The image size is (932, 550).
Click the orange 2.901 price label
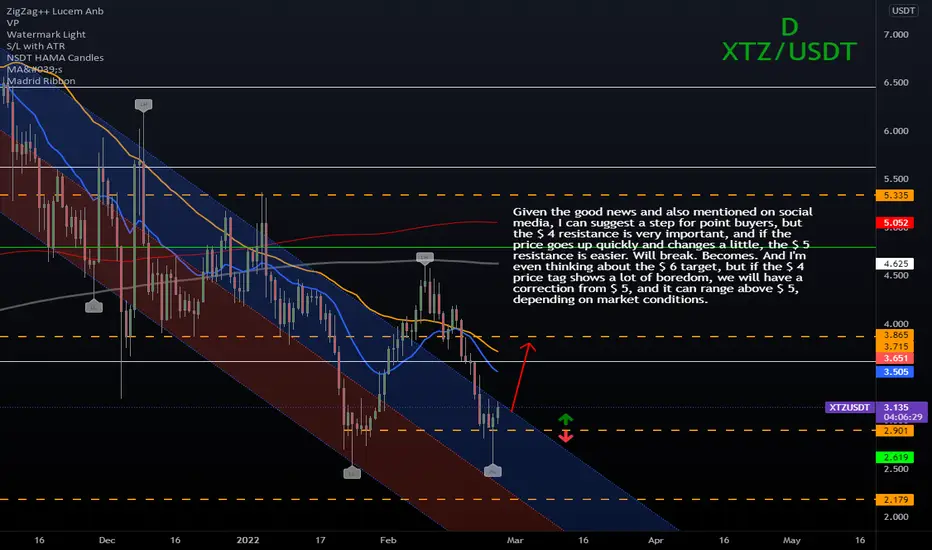coord(895,430)
